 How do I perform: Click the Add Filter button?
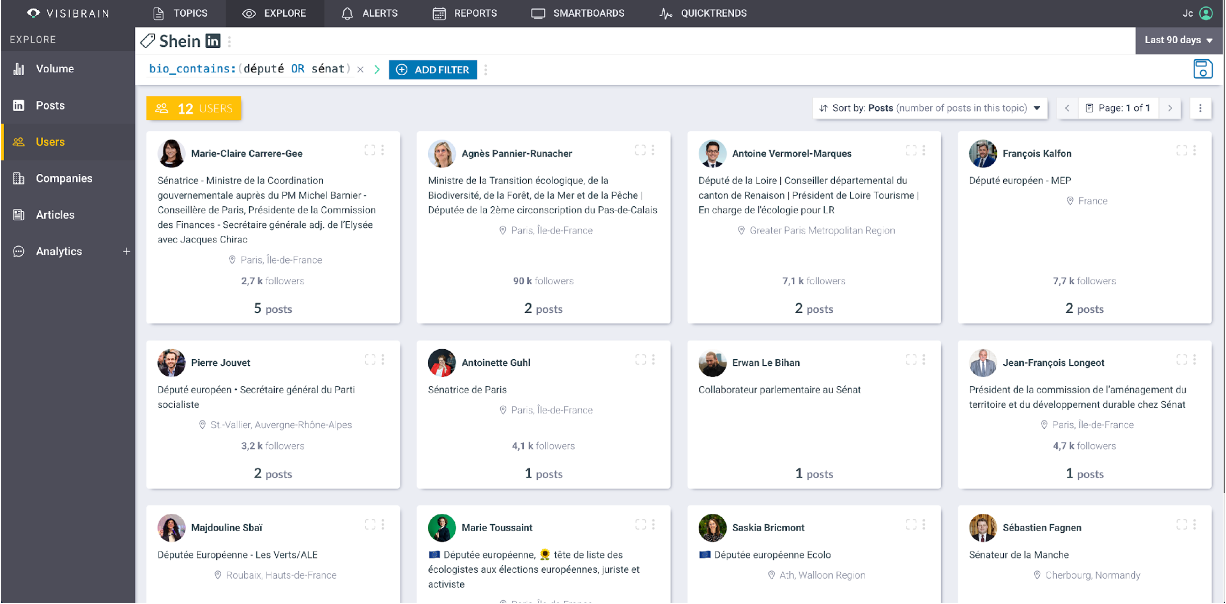pyautogui.click(x=433, y=70)
